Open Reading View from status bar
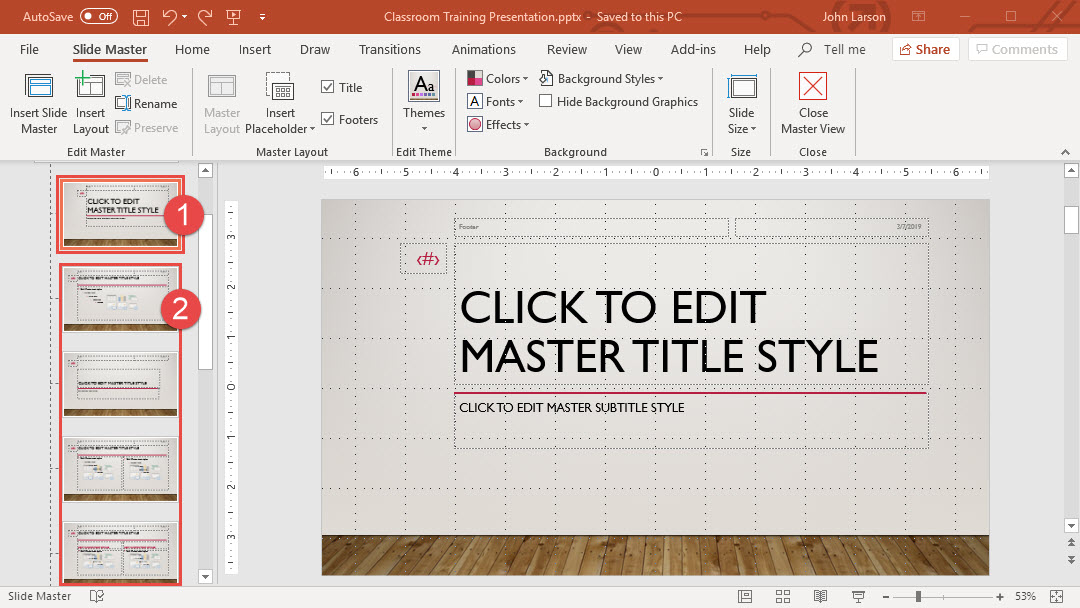The height and width of the screenshot is (608, 1080). pyautogui.click(x=820, y=596)
